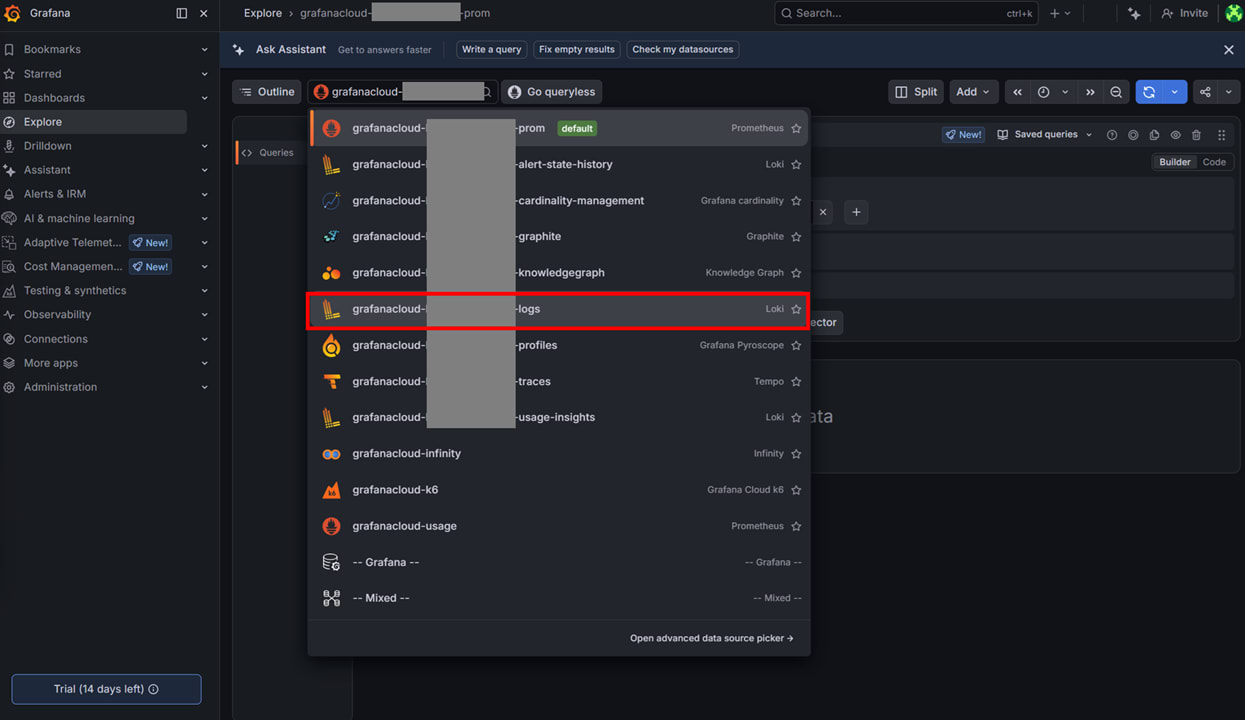
Task: Run query with refresh icon
Action: (1149, 92)
